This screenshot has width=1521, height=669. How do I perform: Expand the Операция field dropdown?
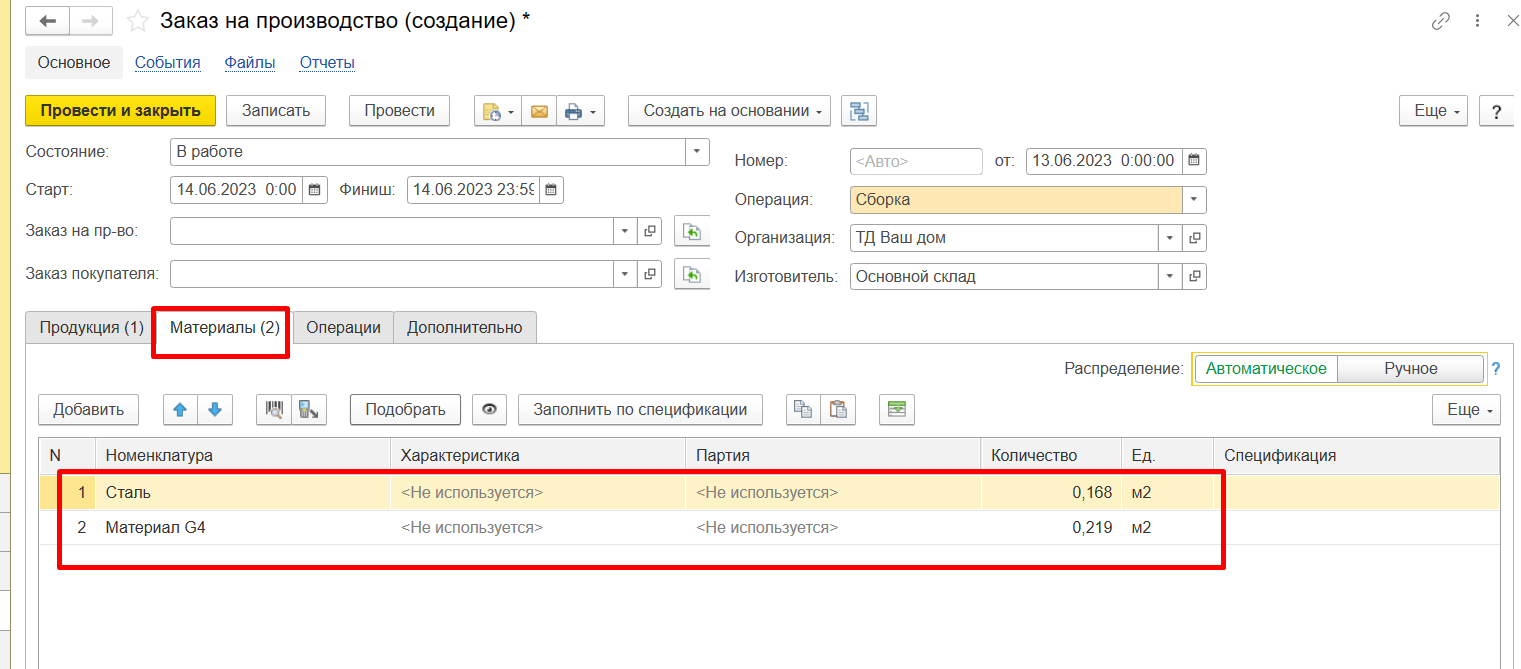[x=1193, y=199]
